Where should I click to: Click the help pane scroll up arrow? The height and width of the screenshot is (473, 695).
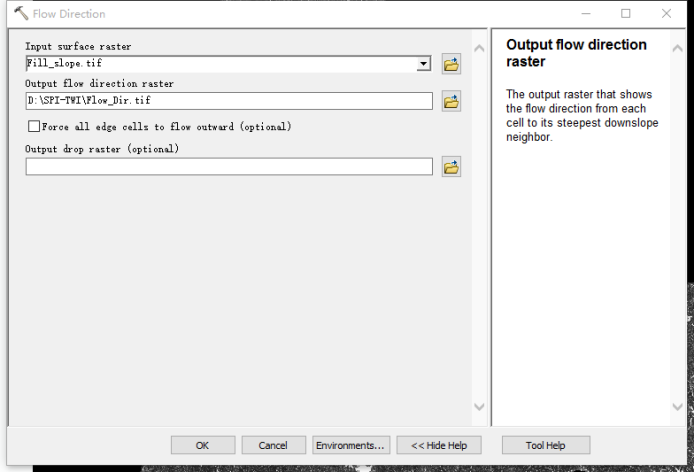[x=677, y=48]
